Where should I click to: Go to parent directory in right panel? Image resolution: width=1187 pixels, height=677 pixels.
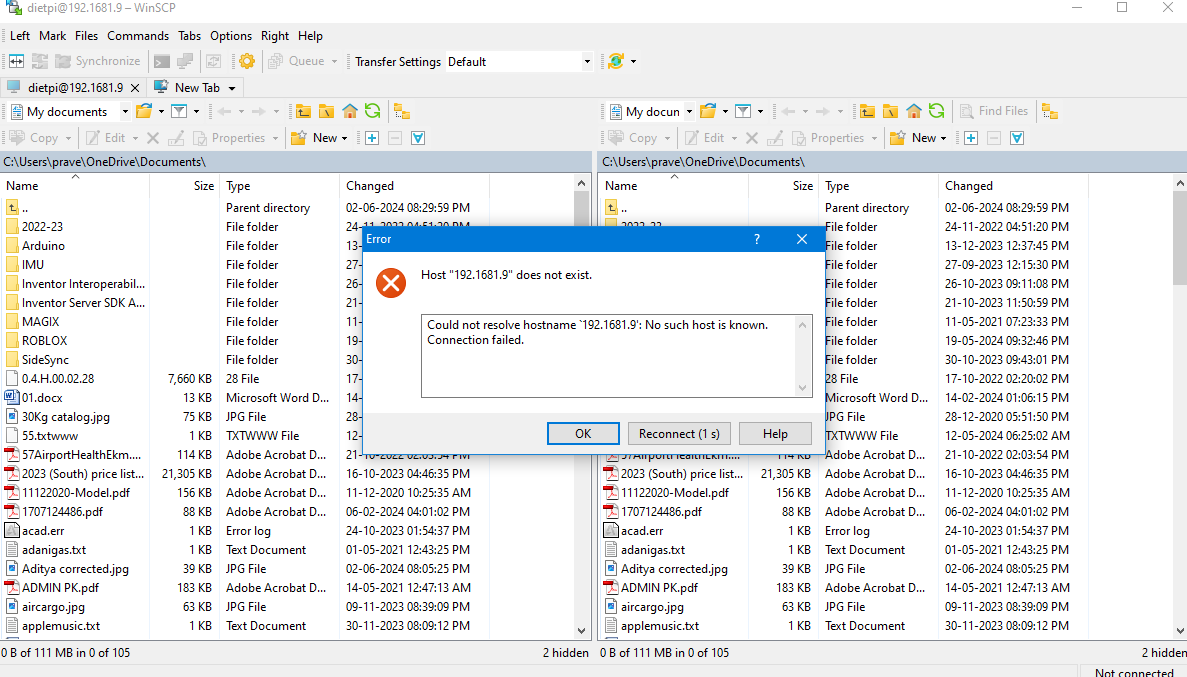(x=868, y=111)
